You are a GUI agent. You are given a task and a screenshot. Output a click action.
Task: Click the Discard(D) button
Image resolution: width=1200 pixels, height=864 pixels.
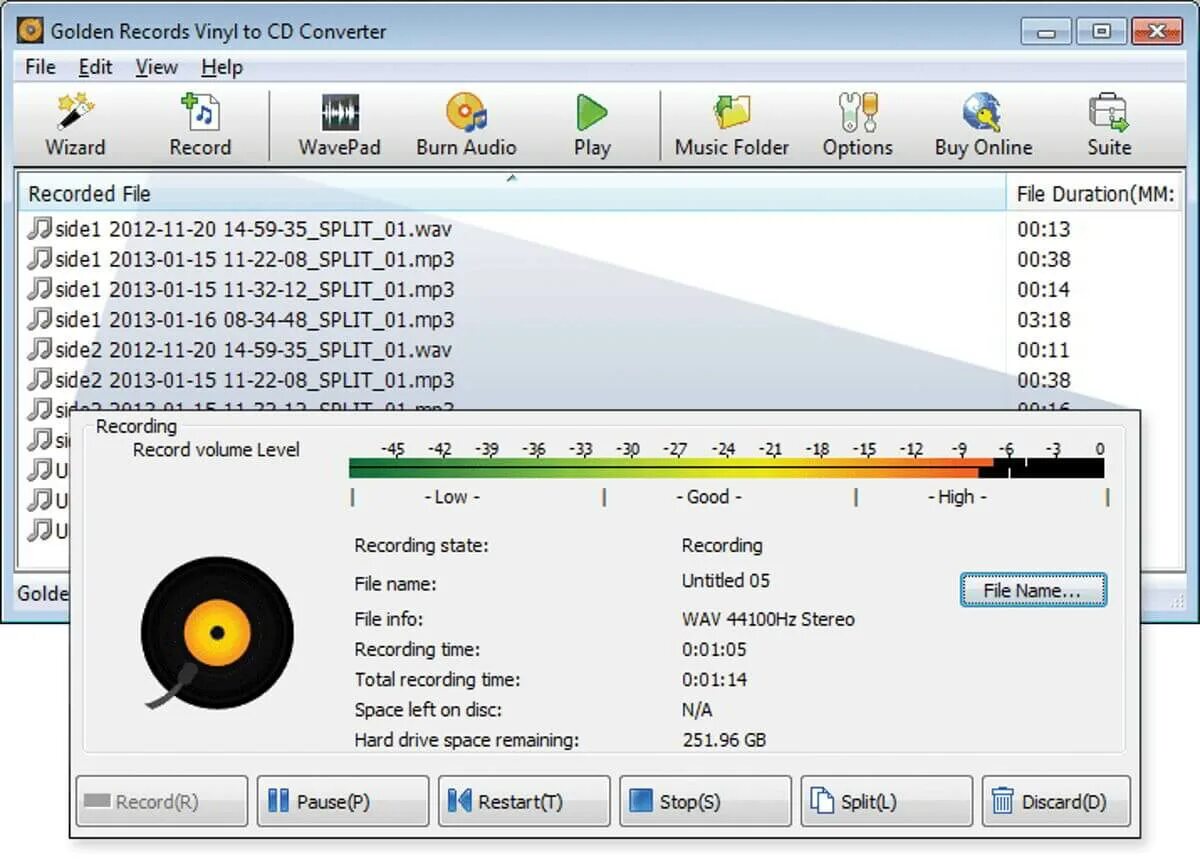[1057, 801]
